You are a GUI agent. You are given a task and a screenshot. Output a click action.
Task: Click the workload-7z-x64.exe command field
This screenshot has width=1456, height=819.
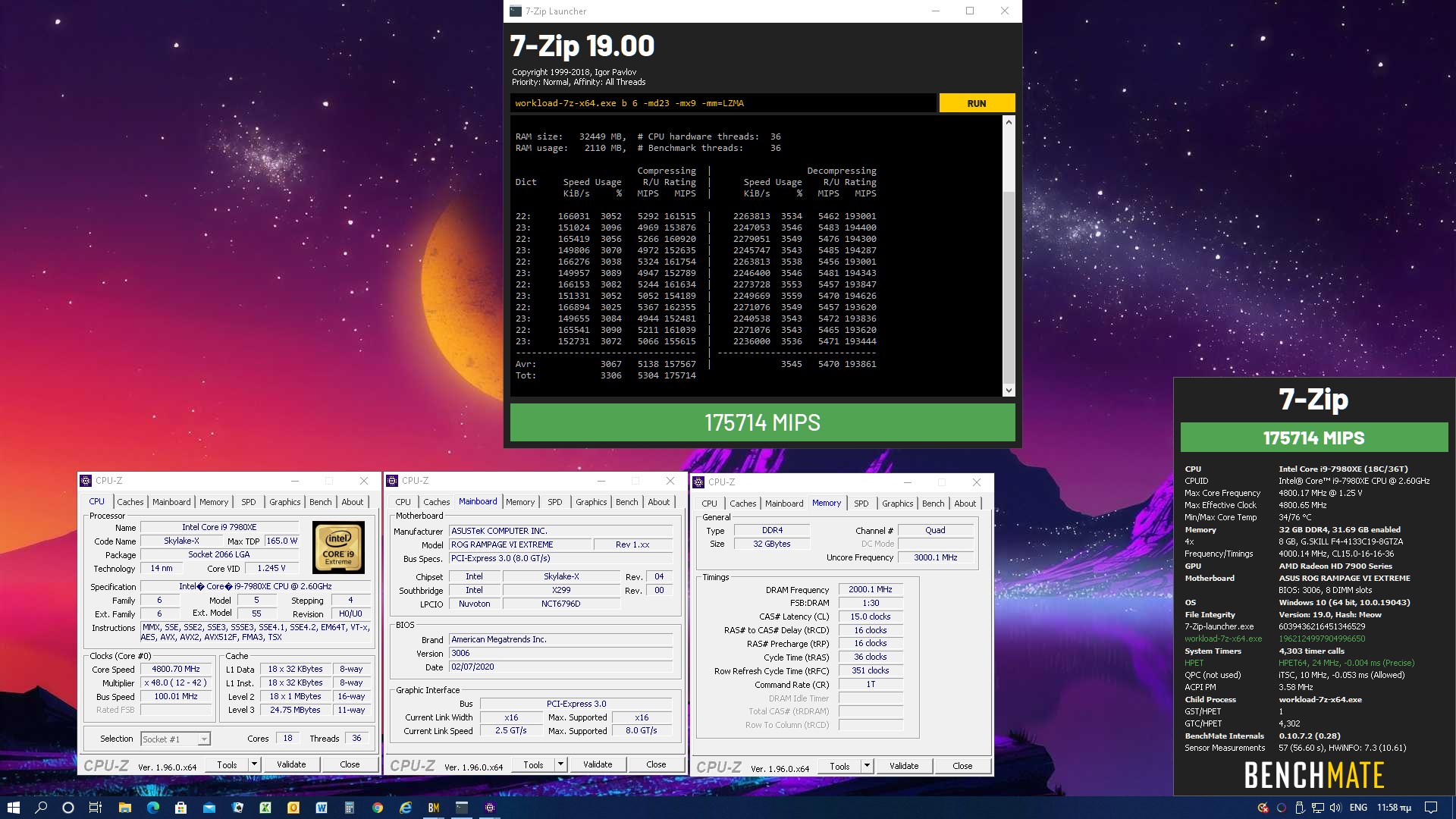pos(723,103)
